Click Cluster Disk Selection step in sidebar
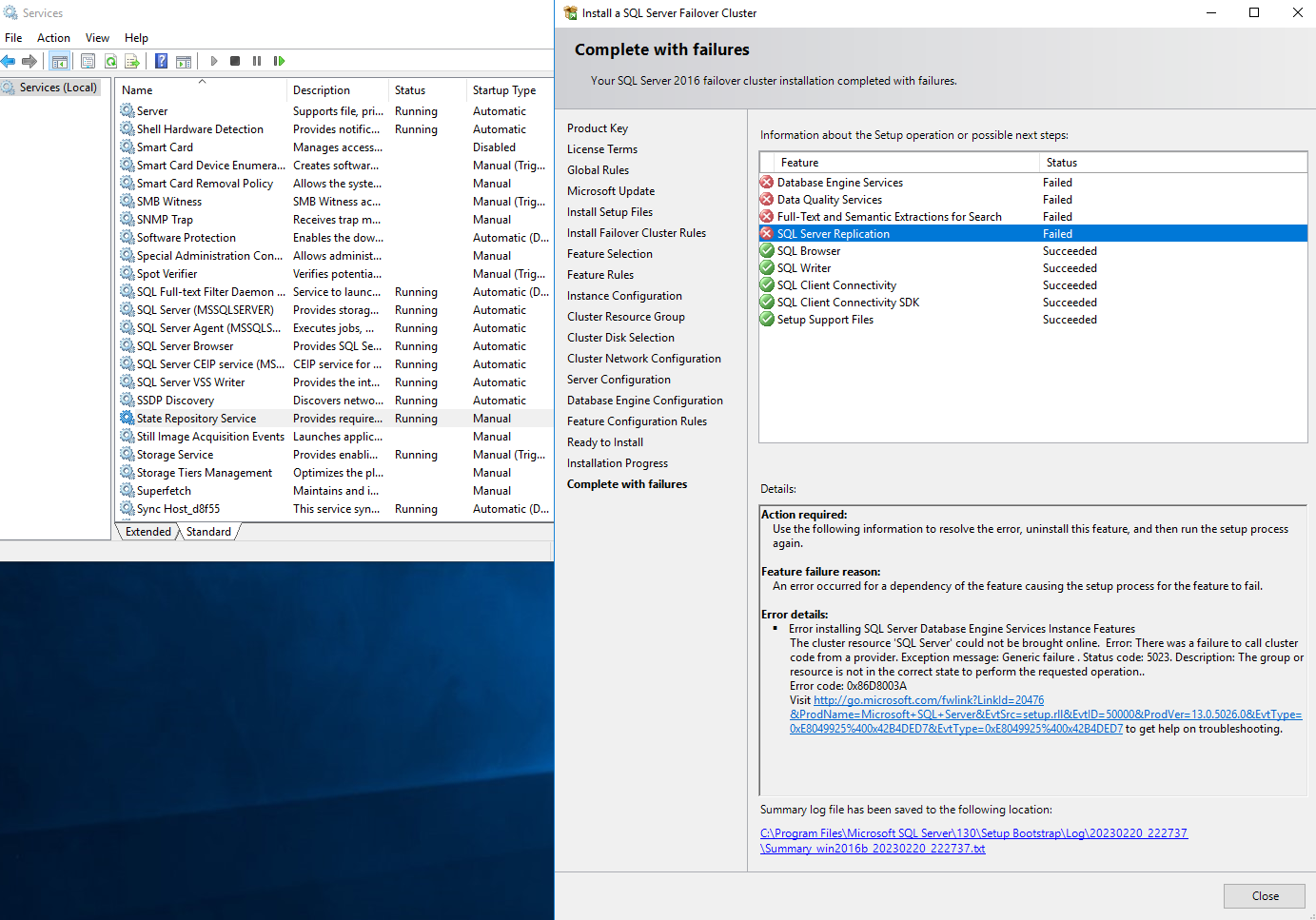Screen dimensions: 1316x920 click(620, 338)
